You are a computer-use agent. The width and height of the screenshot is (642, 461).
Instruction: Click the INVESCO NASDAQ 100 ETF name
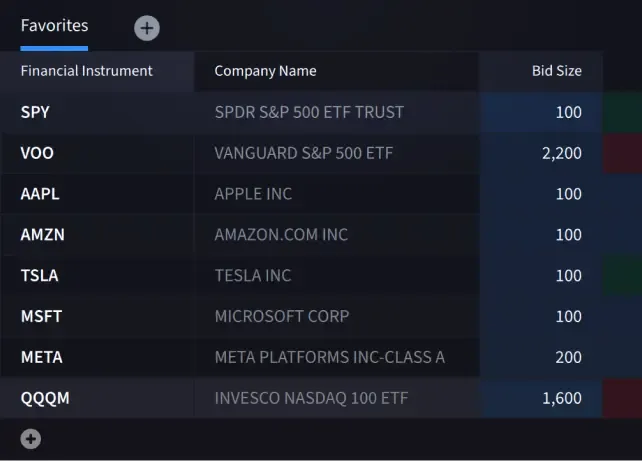coord(311,398)
